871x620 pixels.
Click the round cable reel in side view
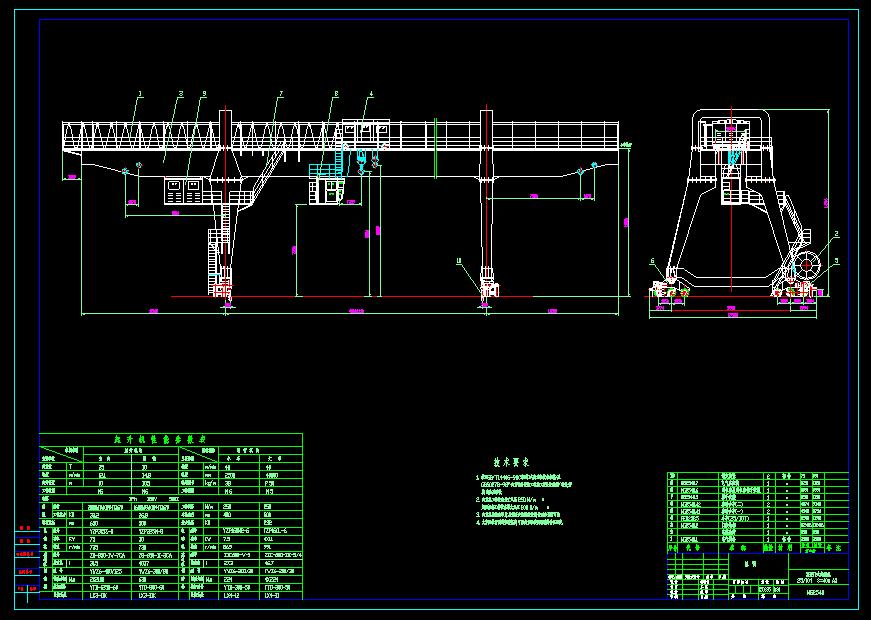pyautogui.click(x=806, y=266)
